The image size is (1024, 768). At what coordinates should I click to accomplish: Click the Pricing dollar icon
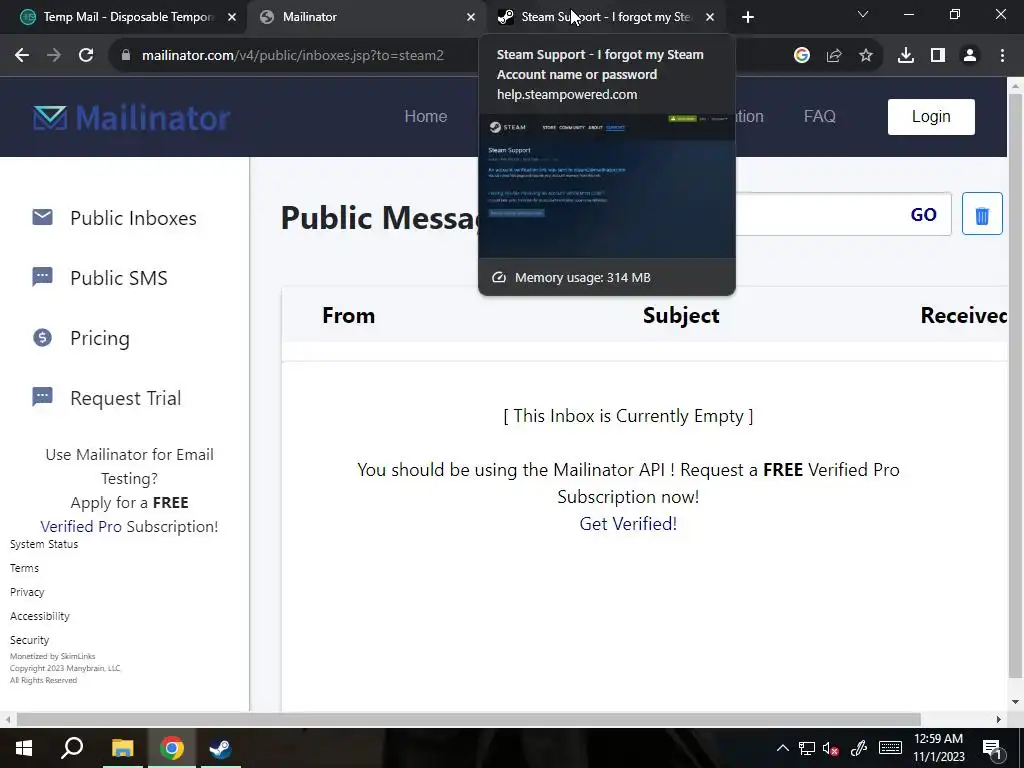click(42, 337)
